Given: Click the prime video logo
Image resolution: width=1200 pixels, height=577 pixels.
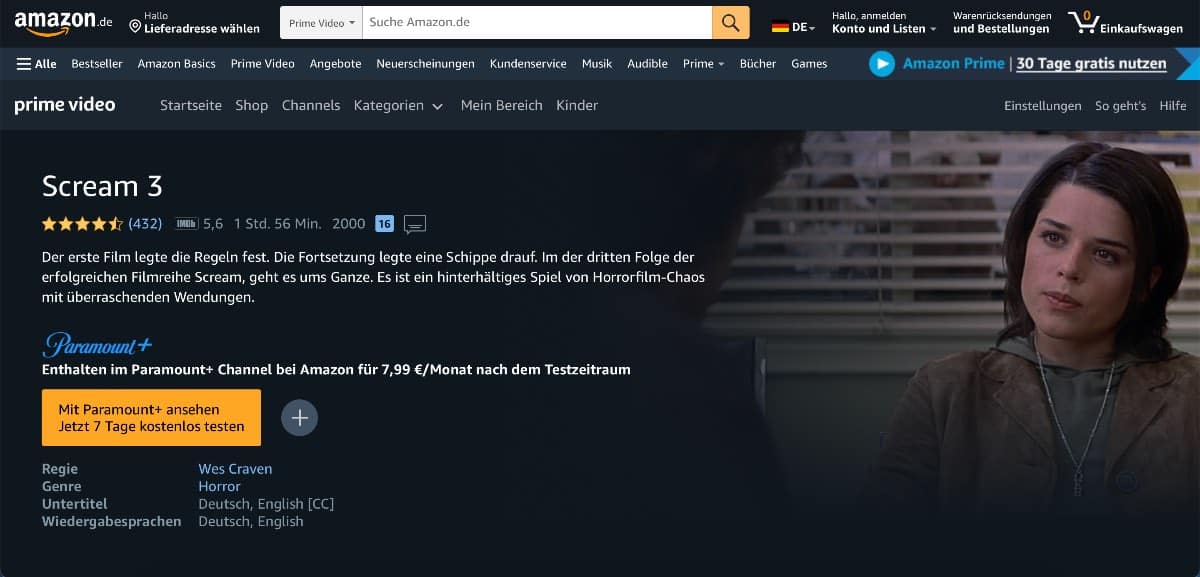Looking at the screenshot, I should coord(65,105).
